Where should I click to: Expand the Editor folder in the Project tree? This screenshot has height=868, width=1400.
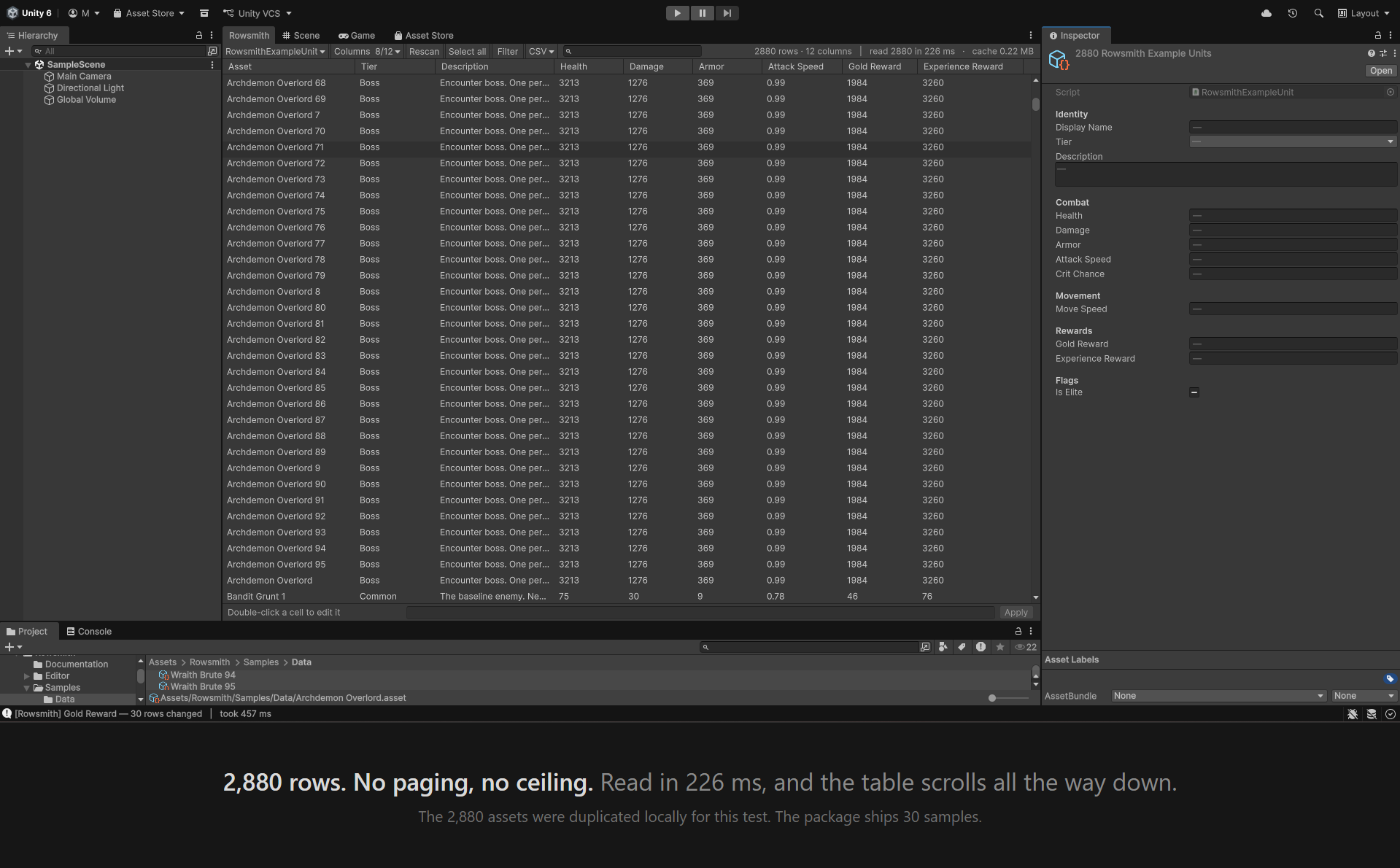[x=27, y=676]
